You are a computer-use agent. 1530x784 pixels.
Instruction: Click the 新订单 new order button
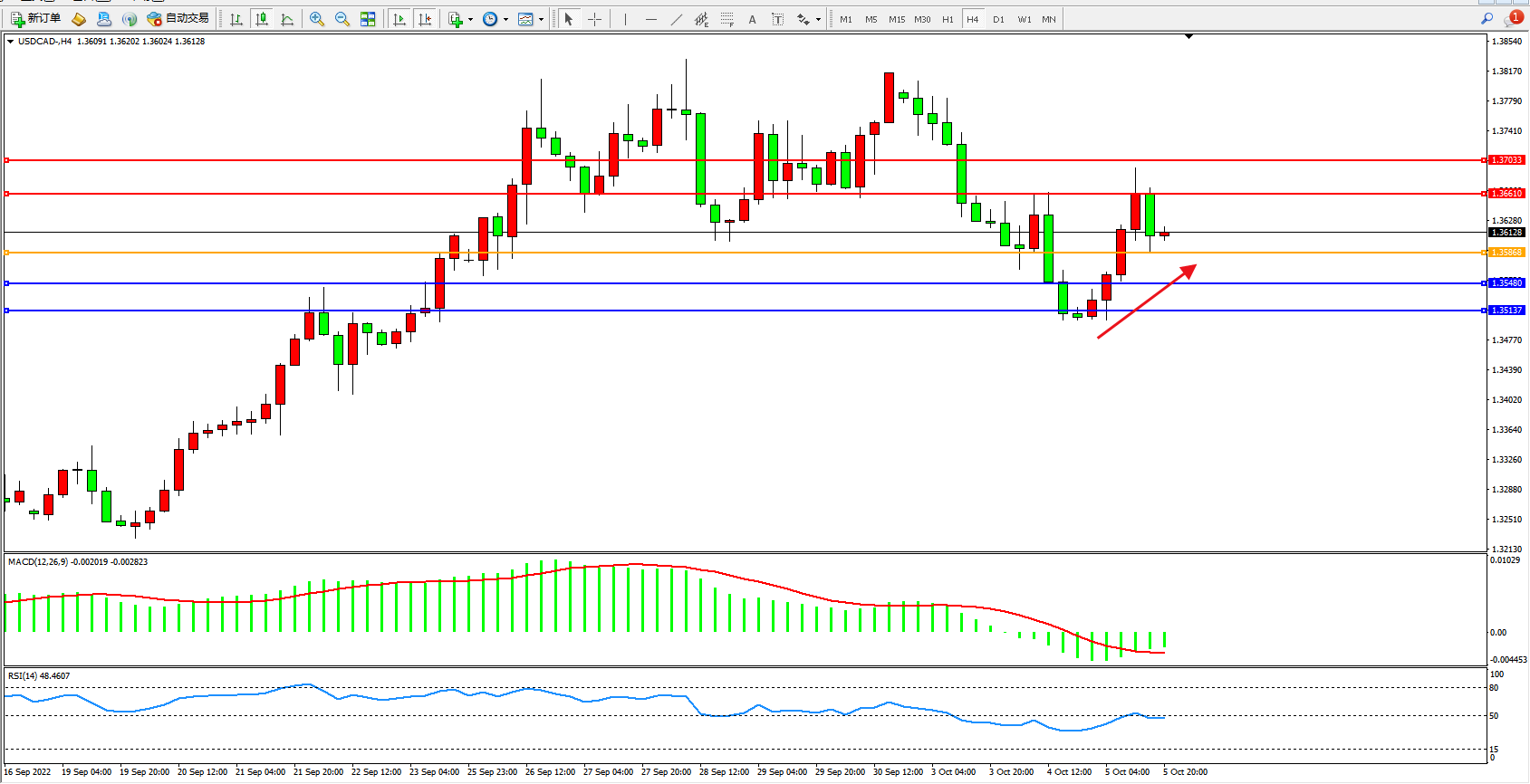point(36,19)
